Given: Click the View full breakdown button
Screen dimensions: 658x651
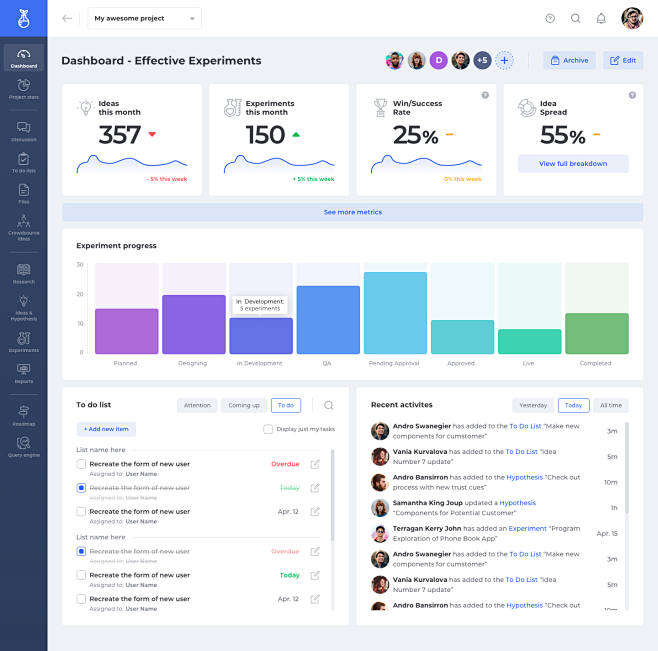Looking at the screenshot, I should pyautogui.click(x=573, y=164).
